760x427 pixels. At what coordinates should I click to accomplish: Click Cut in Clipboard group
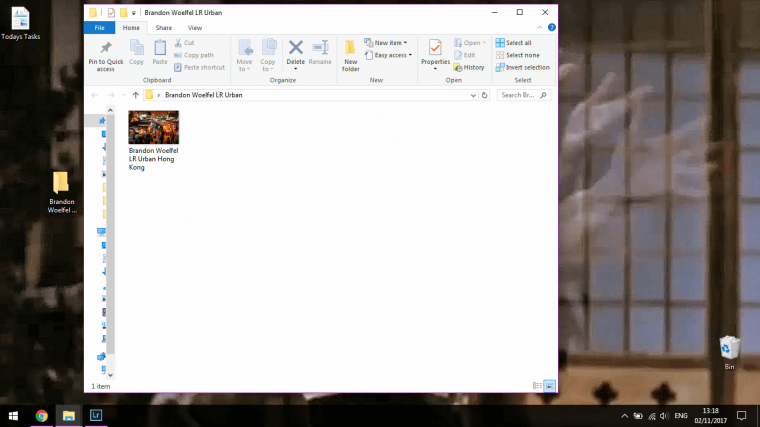(185, 43)
